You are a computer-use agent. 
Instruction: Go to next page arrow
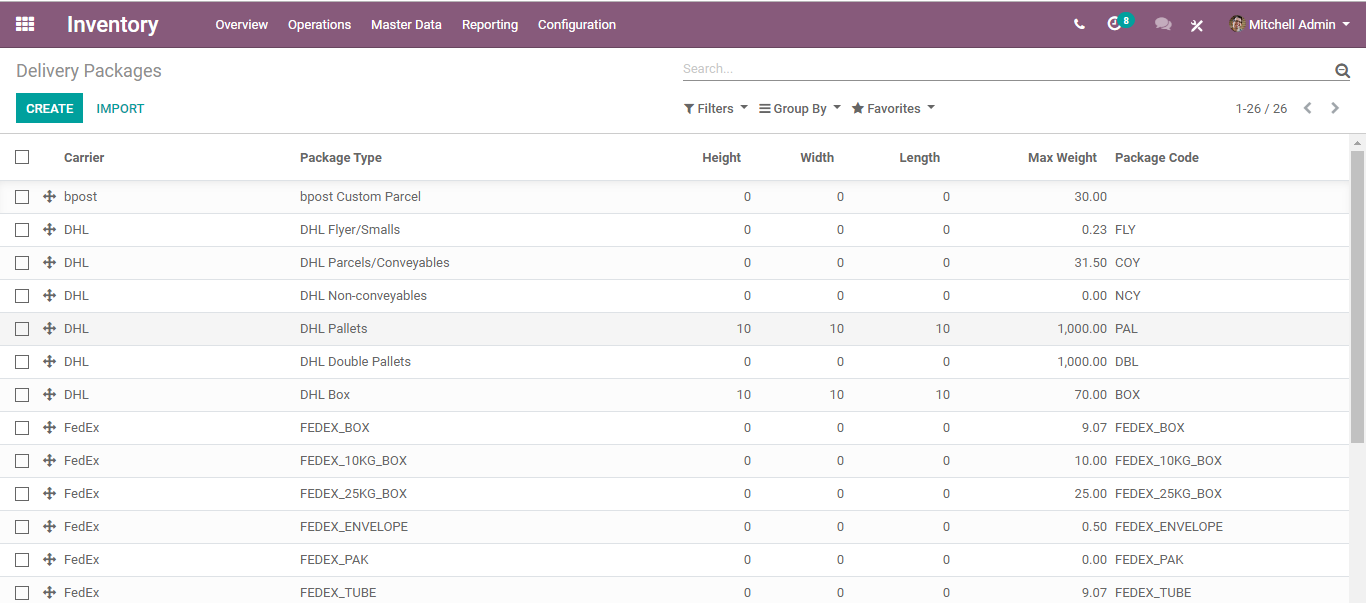[x=1335, y=108]
